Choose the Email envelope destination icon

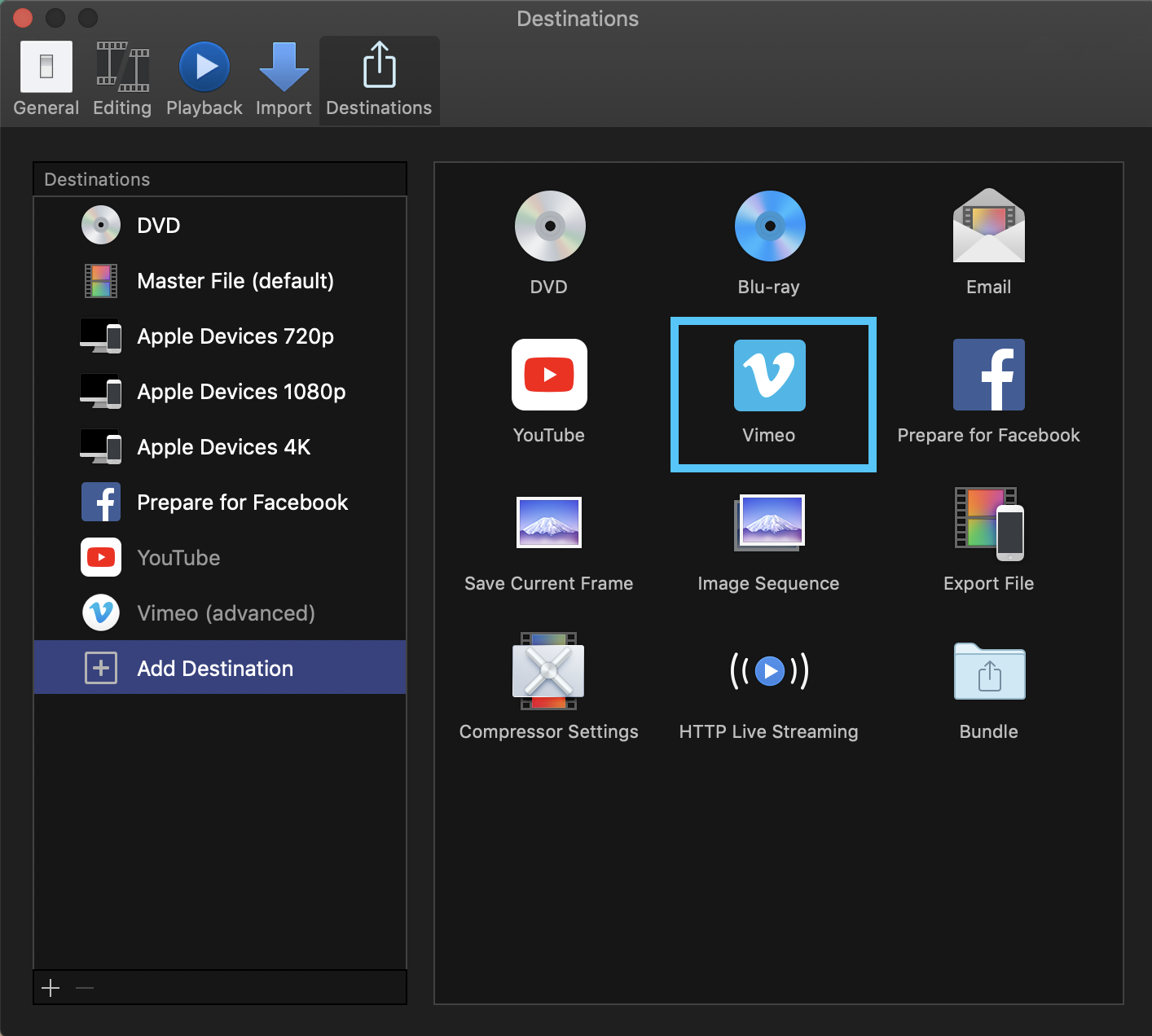[988, 226]
